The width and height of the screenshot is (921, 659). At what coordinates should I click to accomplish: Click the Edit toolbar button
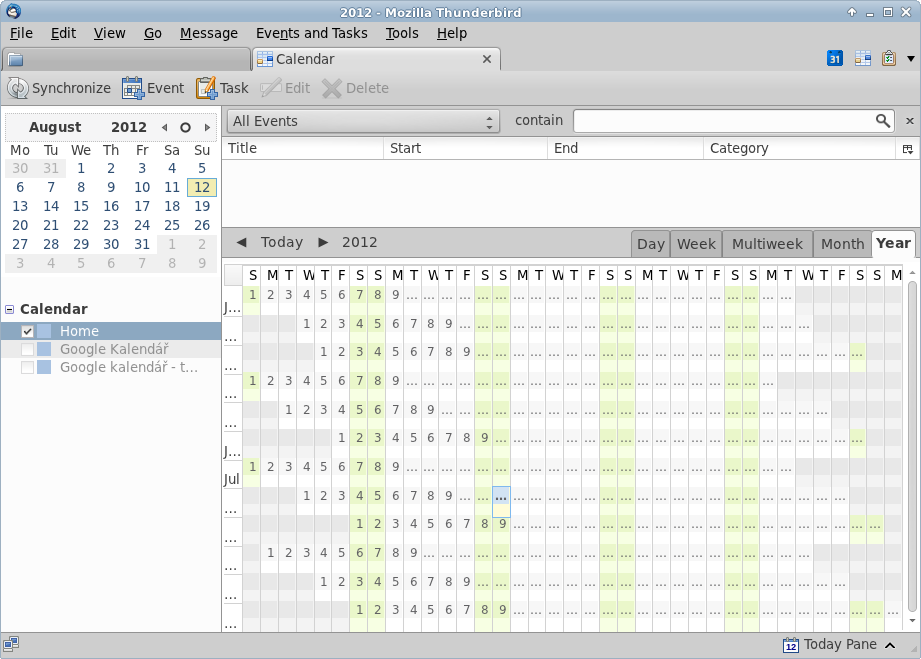285,88
